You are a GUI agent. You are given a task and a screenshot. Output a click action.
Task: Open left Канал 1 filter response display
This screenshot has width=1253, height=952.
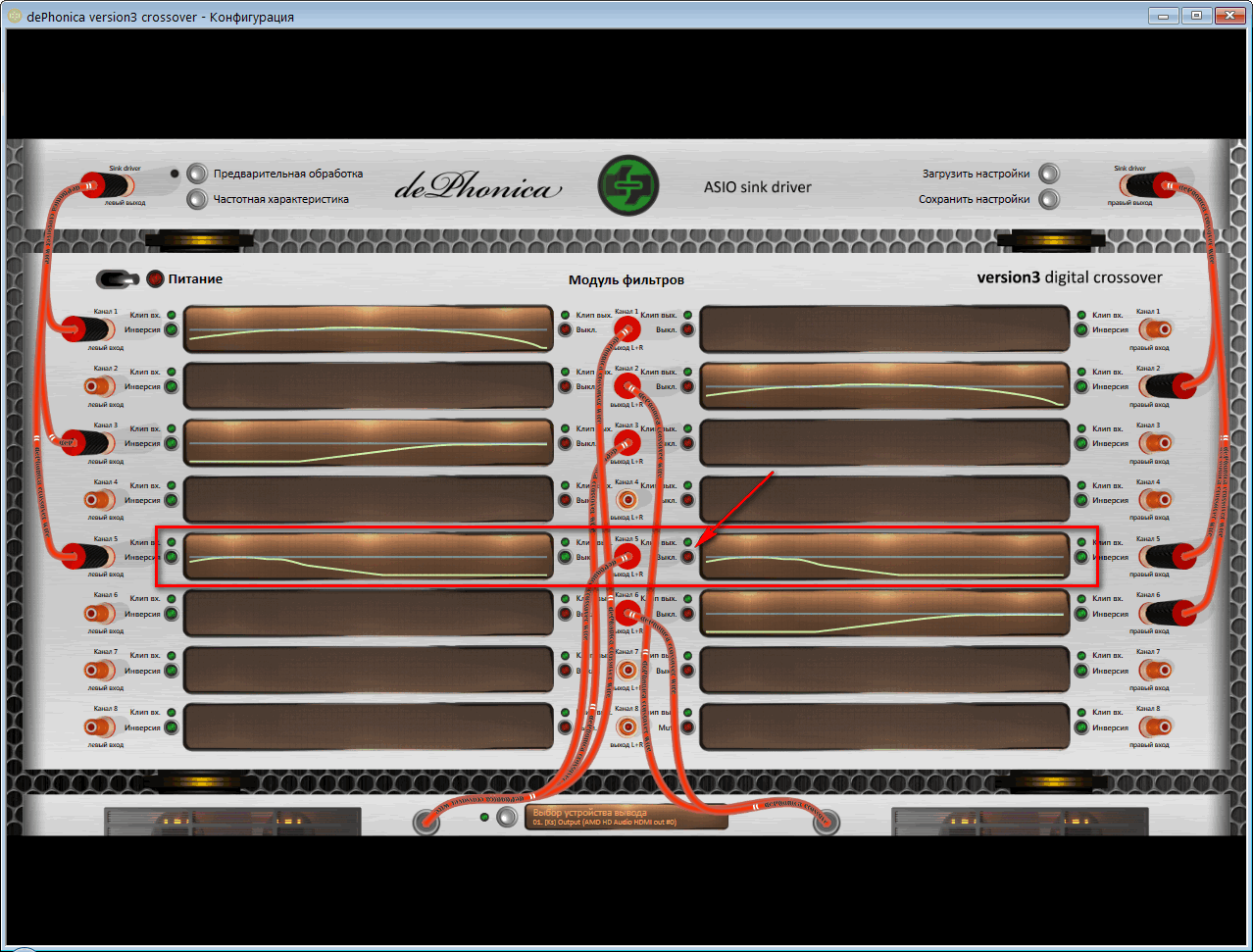(369, 329)
